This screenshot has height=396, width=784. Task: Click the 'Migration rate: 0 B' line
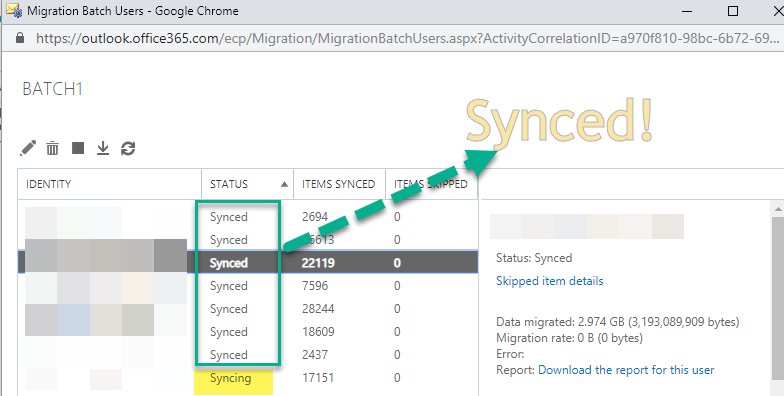click(569, 338)
